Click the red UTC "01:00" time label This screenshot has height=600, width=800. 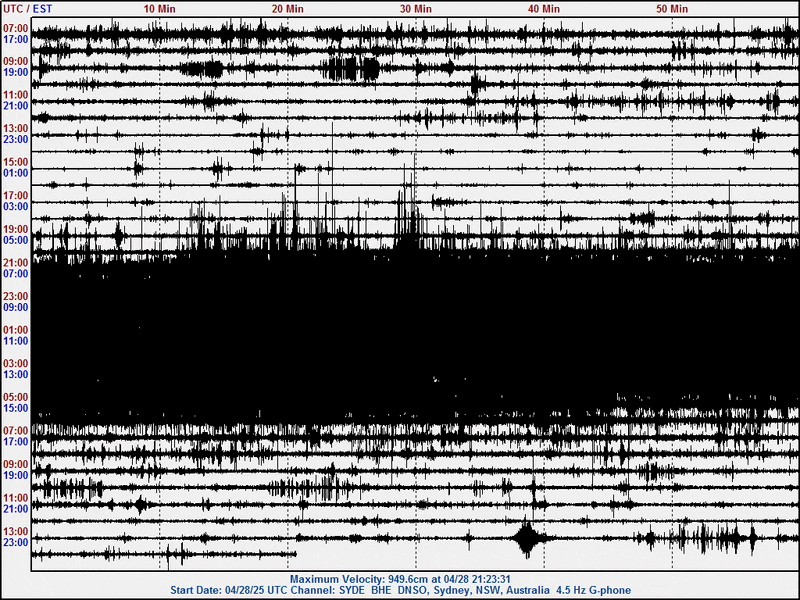tap(16, 330)
